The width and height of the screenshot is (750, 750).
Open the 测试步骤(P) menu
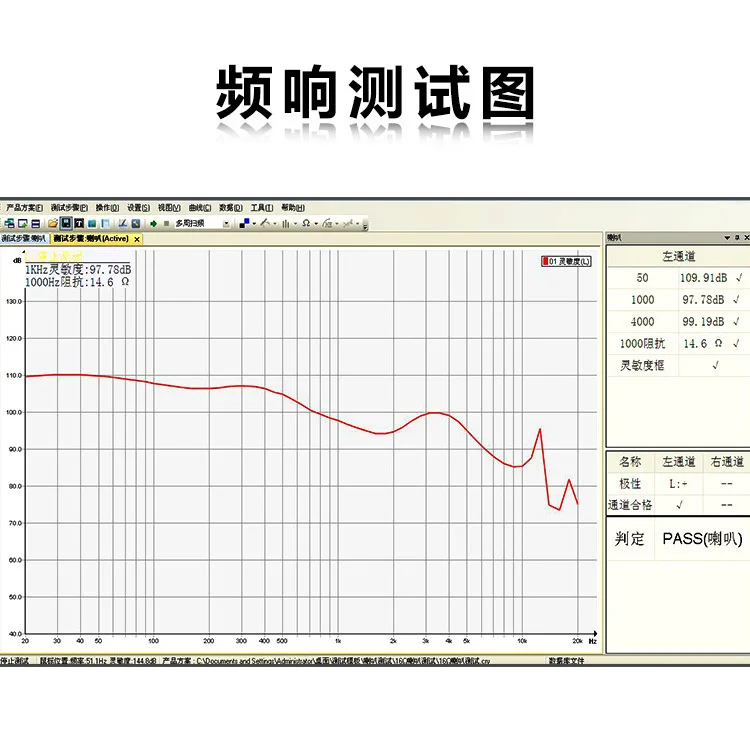pyautogui.click(x=69, y=208)
